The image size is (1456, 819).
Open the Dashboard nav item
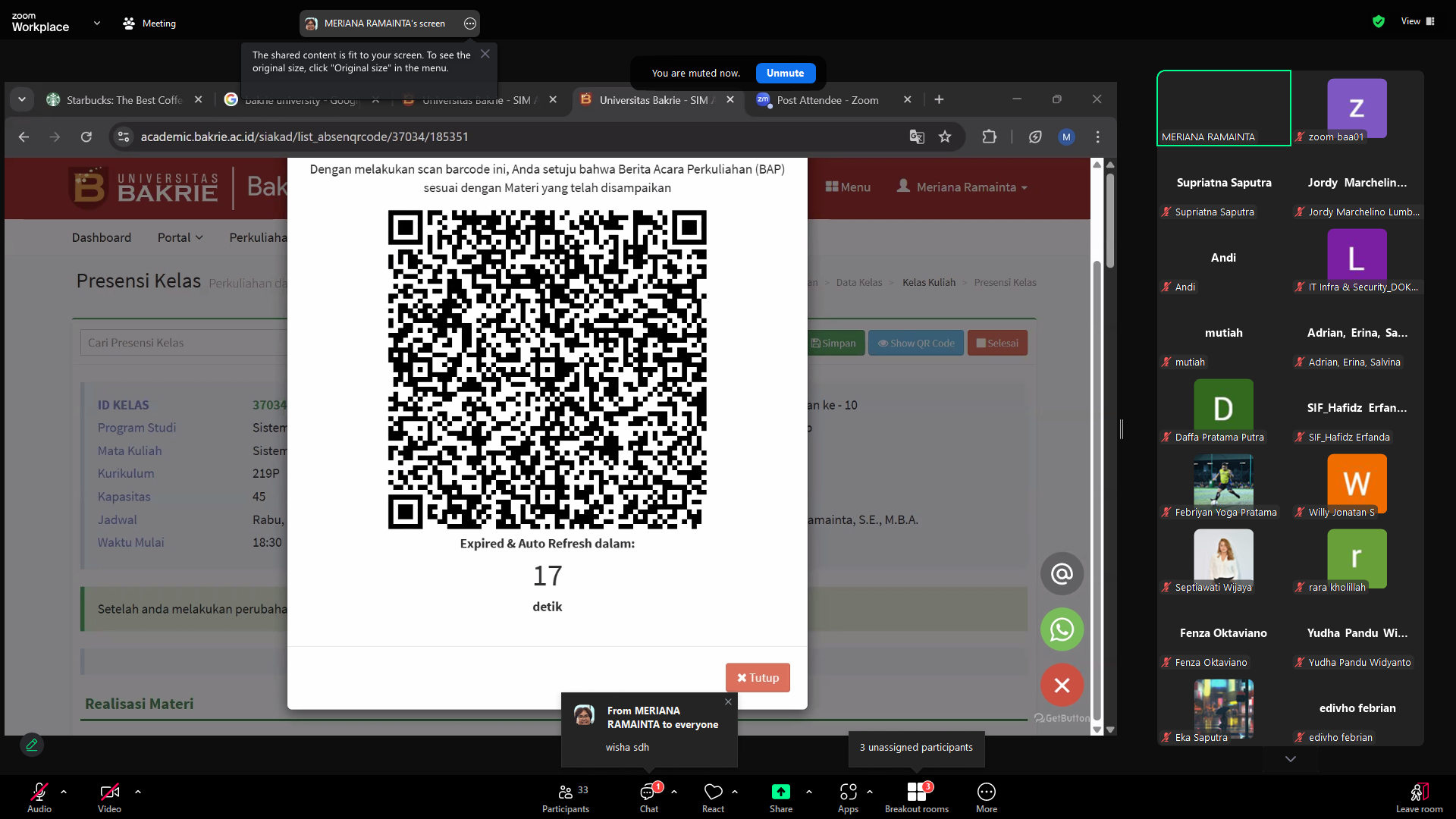102,237
